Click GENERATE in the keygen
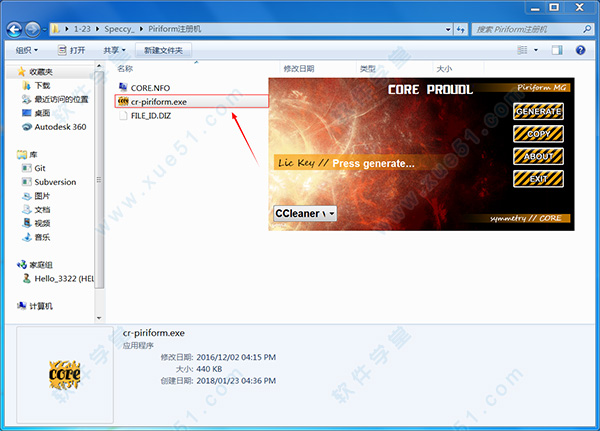 click(538, 112)
